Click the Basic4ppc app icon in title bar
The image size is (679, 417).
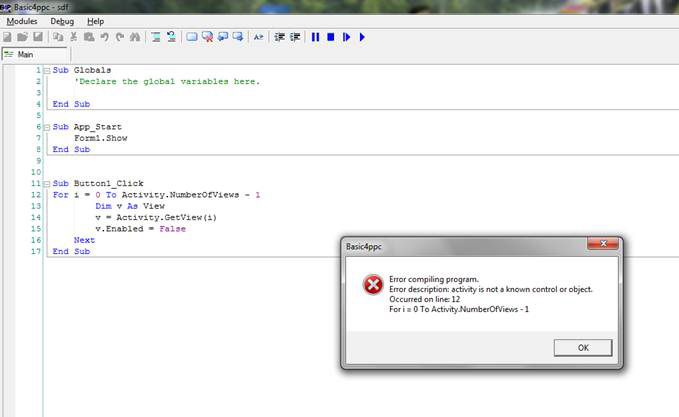tap(6, 7)
